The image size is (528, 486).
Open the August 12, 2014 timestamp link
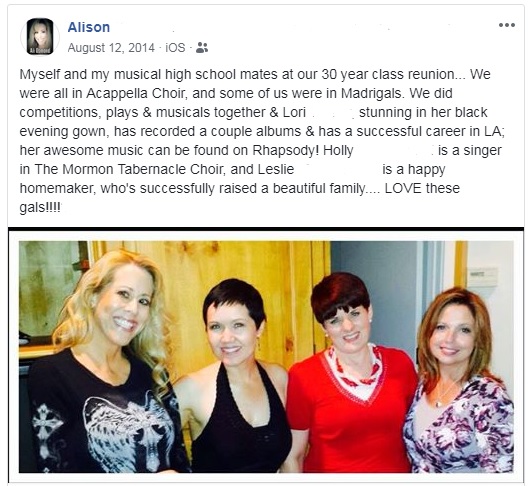click(111, 47)
